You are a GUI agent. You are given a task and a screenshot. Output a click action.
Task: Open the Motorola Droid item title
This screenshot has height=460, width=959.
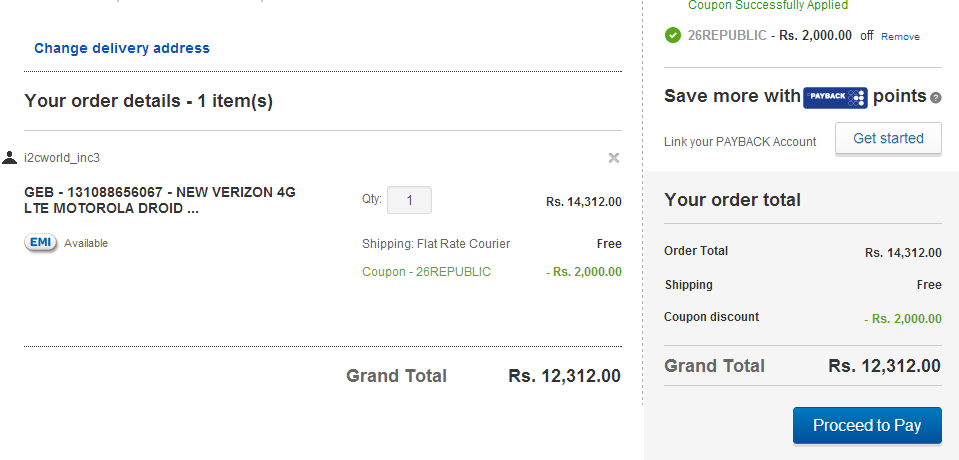(160, 201)
